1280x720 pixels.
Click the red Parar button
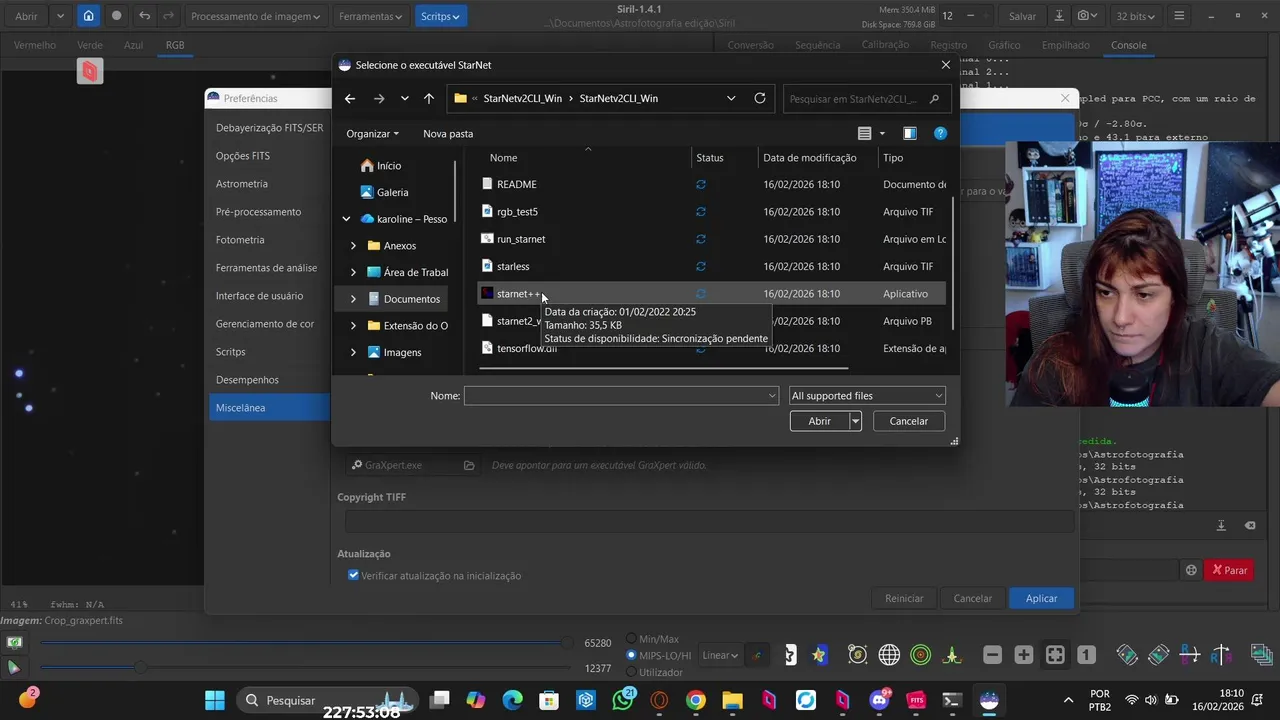click(x=1230, y=570)
